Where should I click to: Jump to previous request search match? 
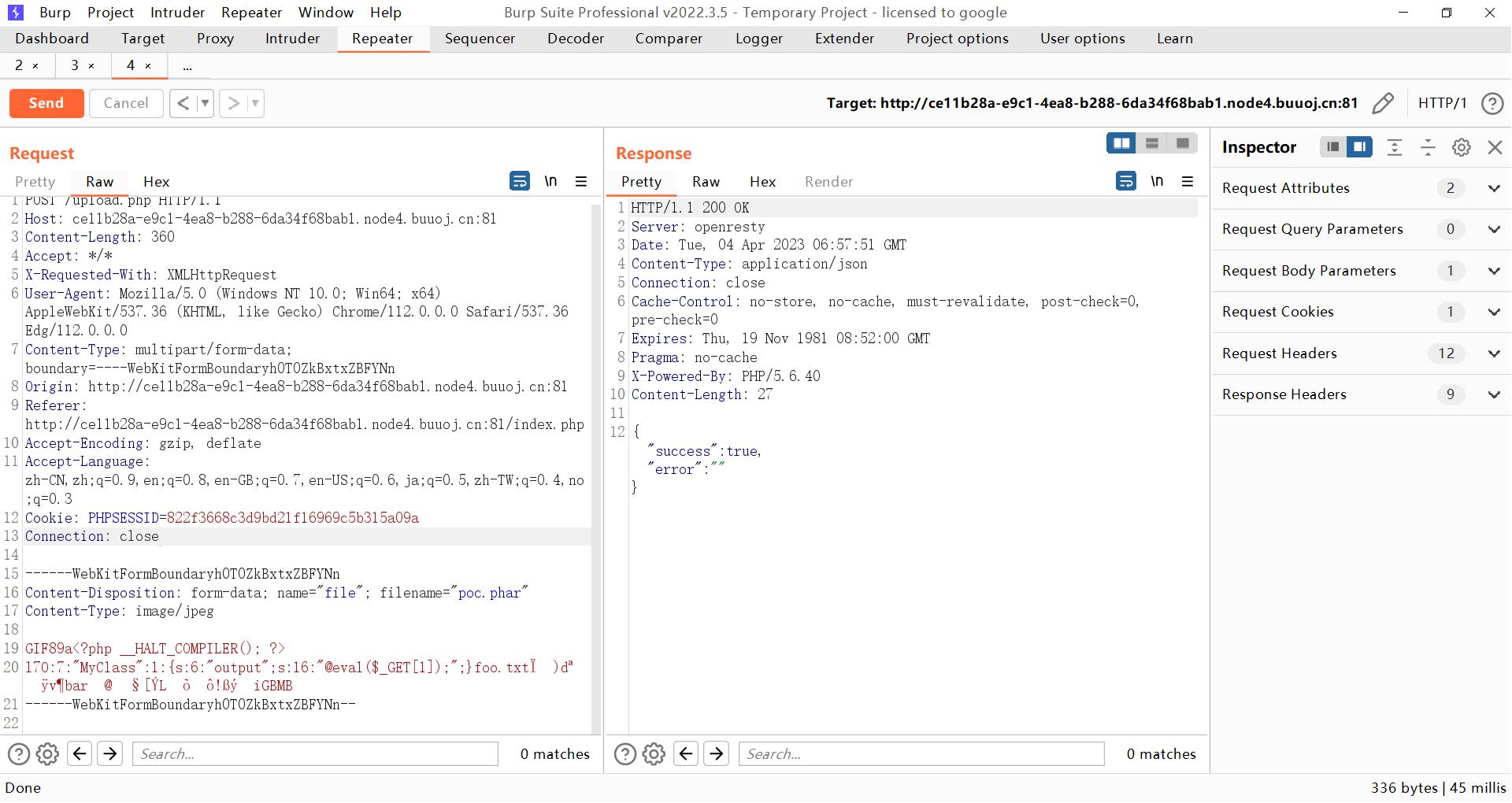tap(80, 754)
